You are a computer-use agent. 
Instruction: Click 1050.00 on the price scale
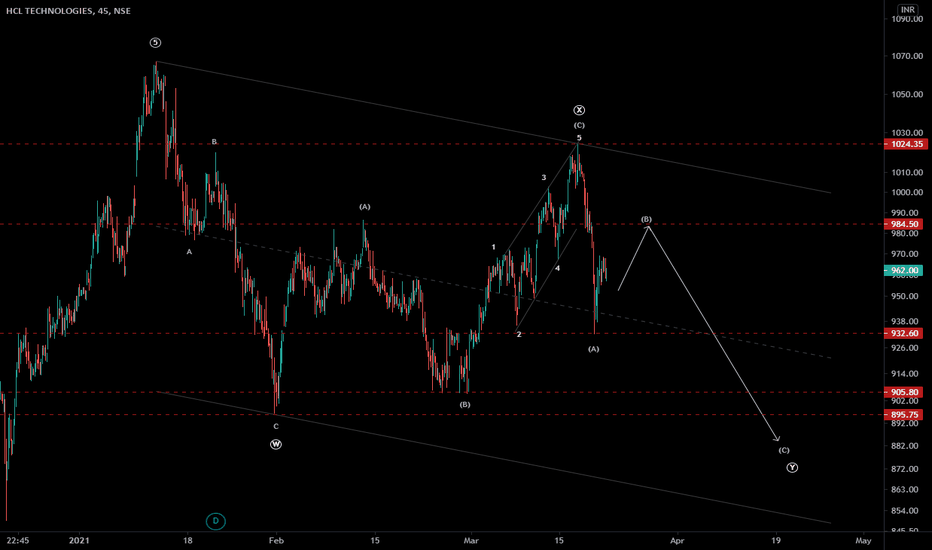tap(907, 94)
